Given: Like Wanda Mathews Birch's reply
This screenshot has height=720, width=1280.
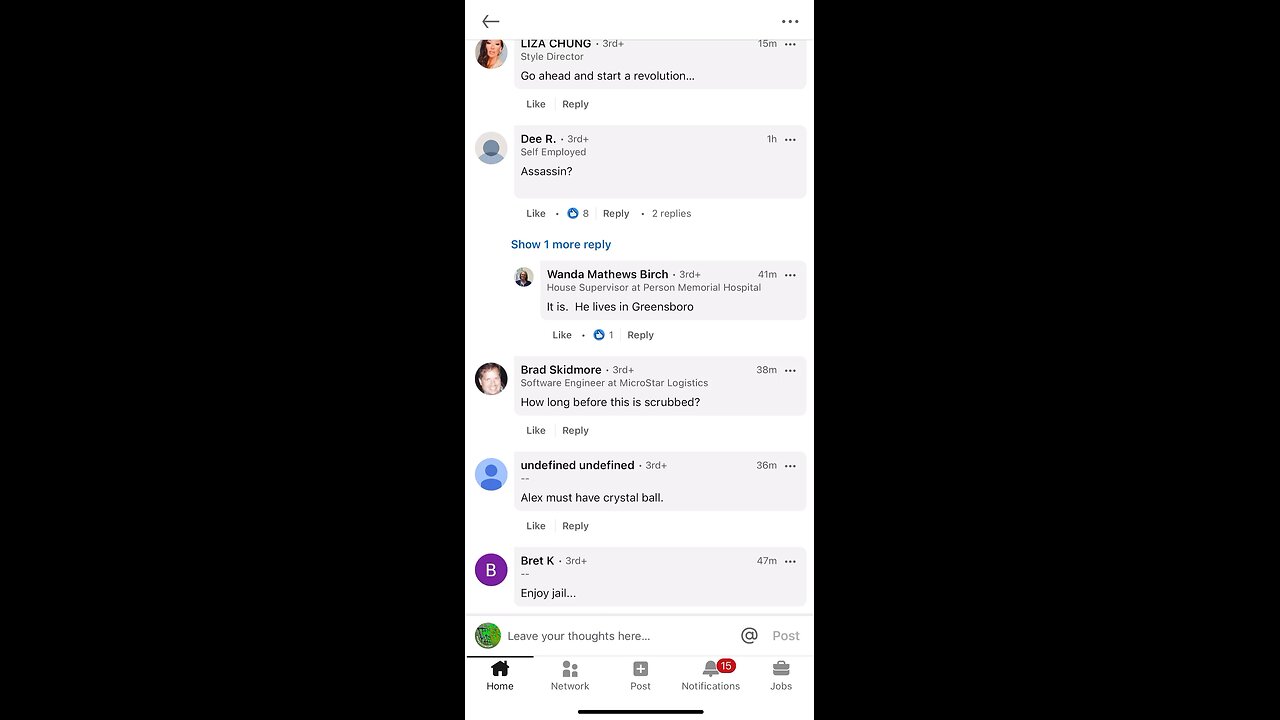Looking at the screenshot, I should tap(562, 335).
